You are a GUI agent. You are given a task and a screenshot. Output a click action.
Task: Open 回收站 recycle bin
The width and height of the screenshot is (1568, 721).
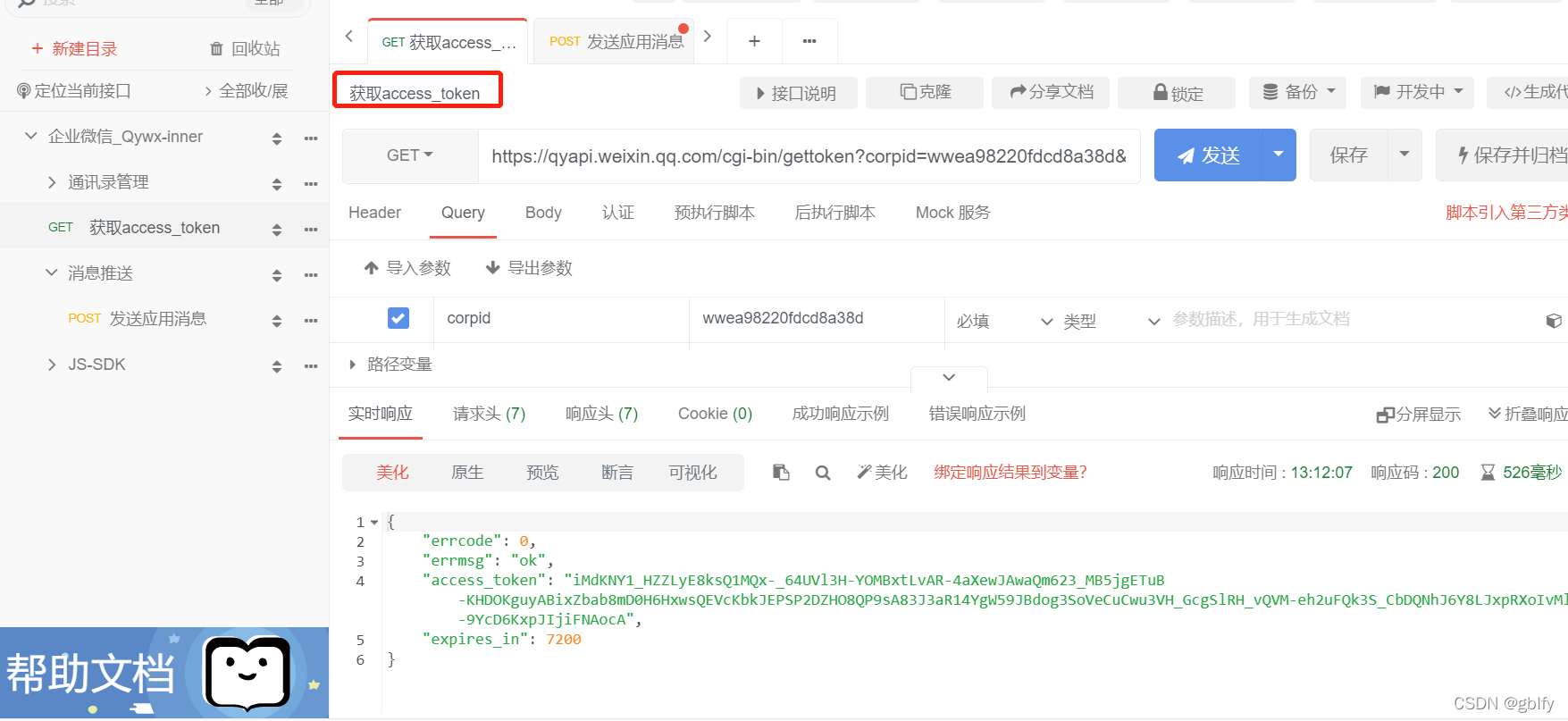[x=245, y=49]
